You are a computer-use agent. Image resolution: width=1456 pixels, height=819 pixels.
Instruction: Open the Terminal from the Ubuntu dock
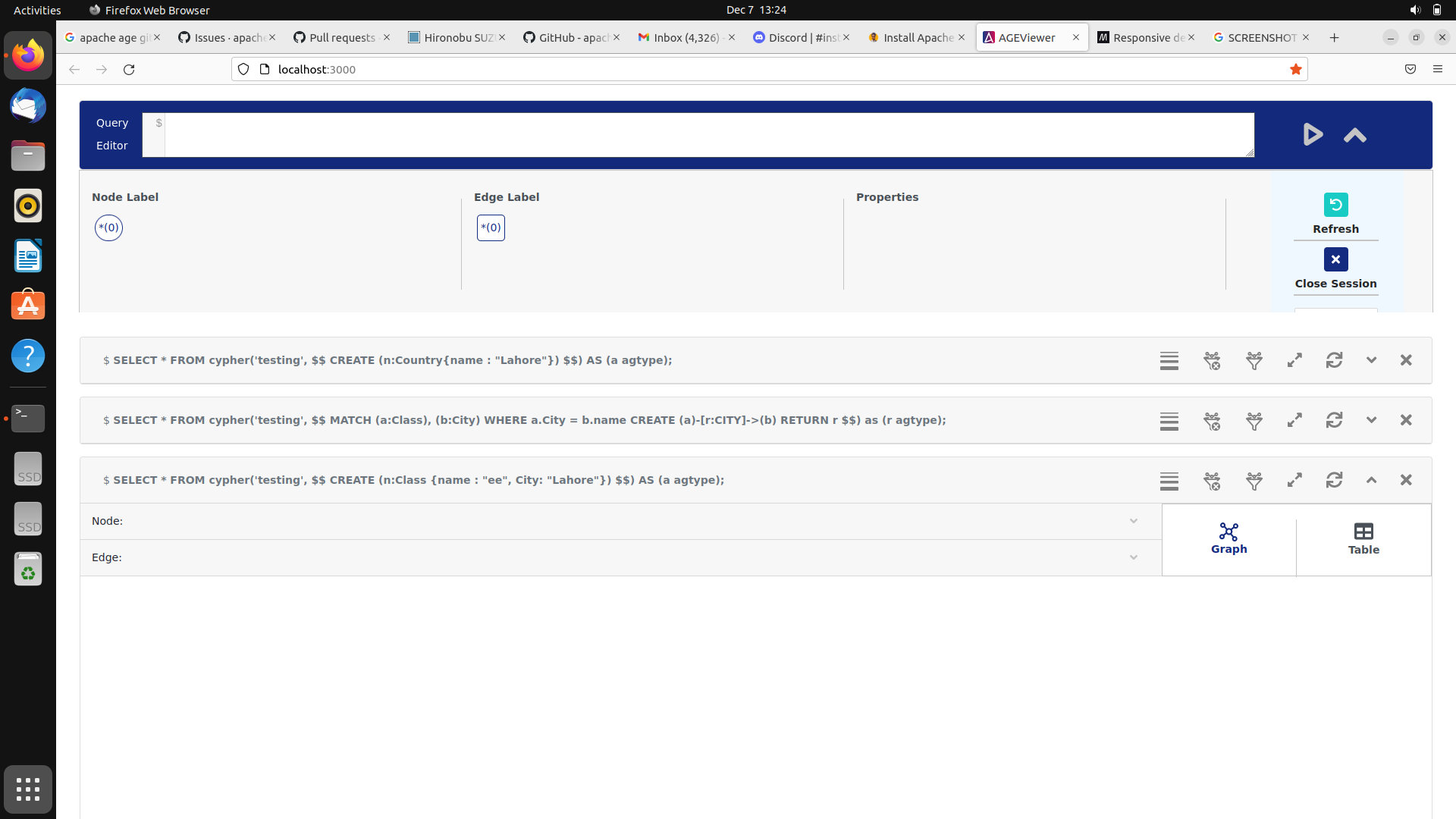[x=28, y=418]
